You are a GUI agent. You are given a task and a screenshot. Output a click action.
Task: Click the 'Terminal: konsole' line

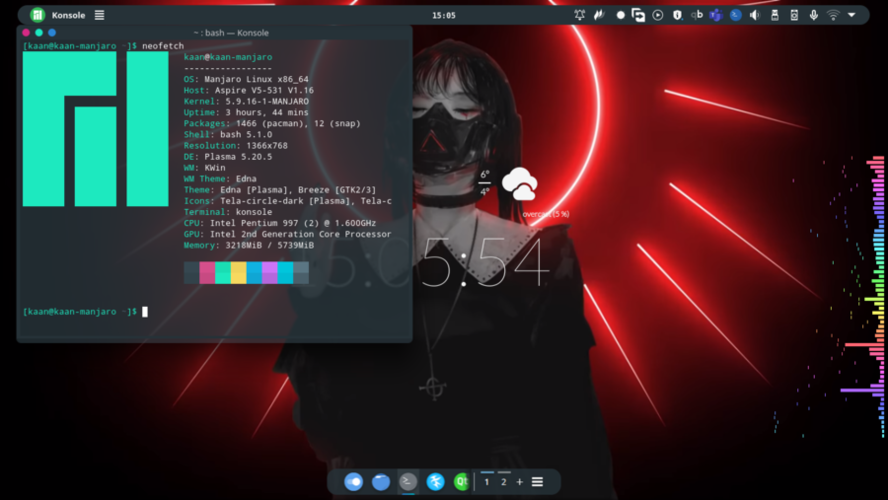click(228, 212)
